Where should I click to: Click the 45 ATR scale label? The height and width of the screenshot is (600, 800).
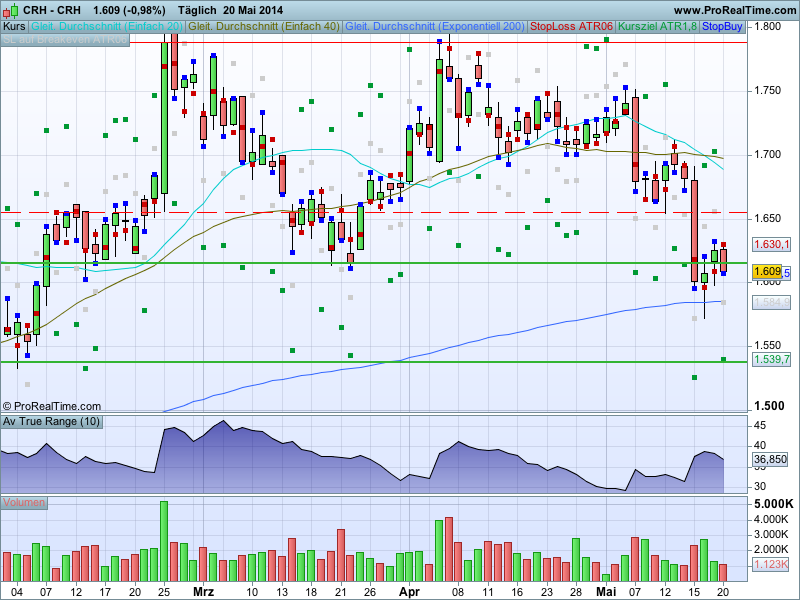coord(760,425)
